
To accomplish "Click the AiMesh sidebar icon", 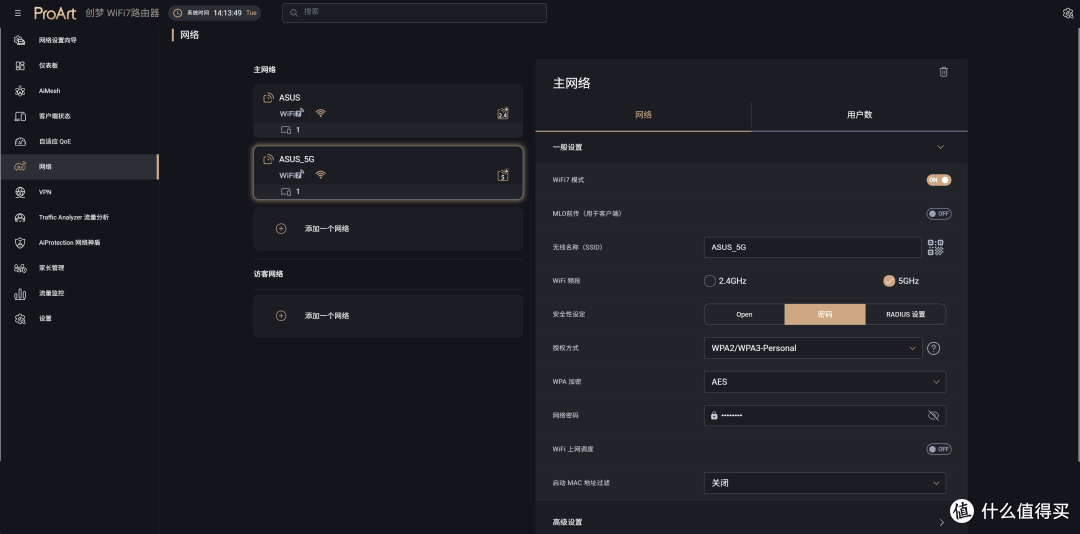I will (x=20, y=91).
